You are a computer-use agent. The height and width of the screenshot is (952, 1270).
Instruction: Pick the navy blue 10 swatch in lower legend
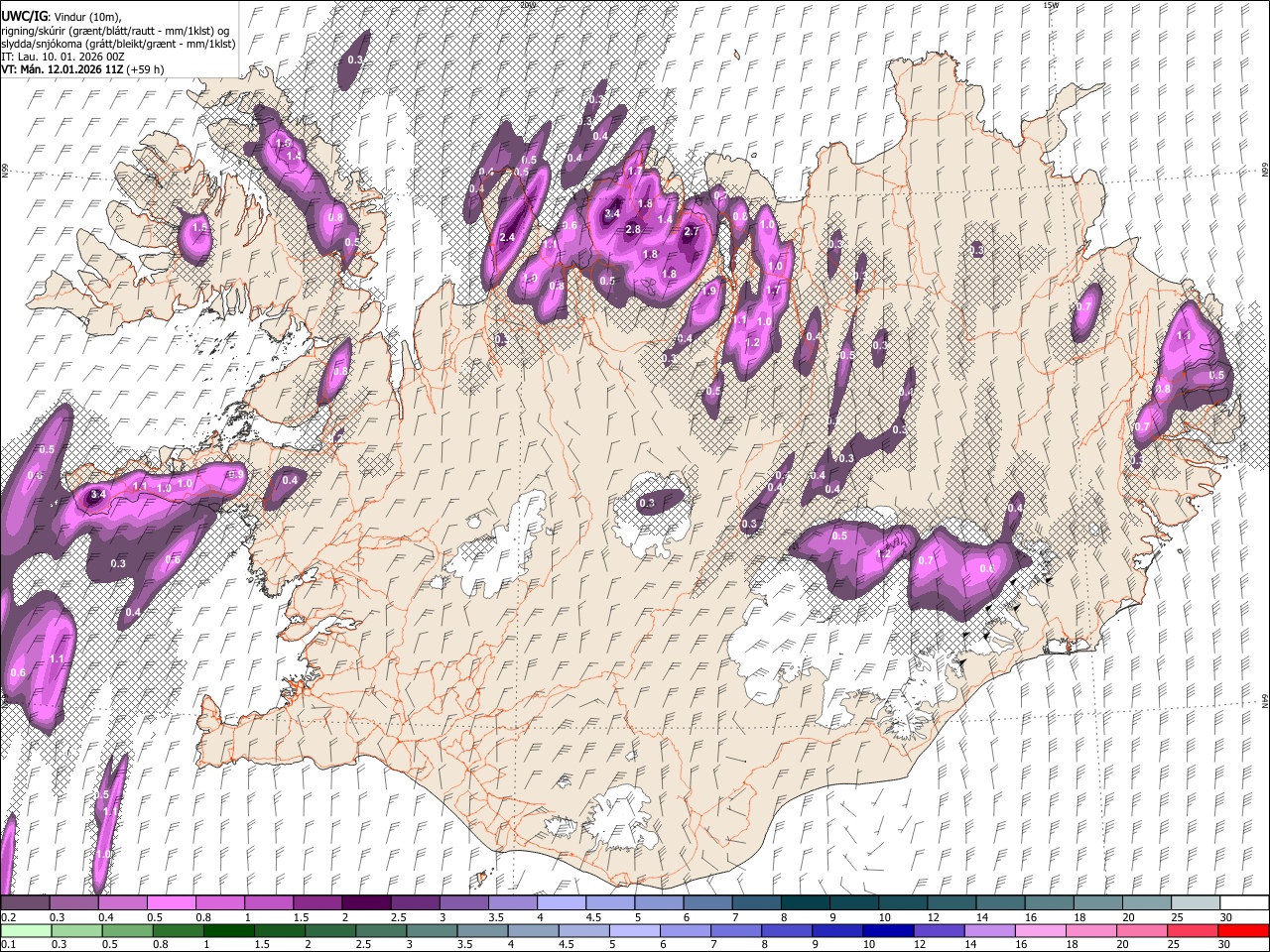click(x=887, y=930)
